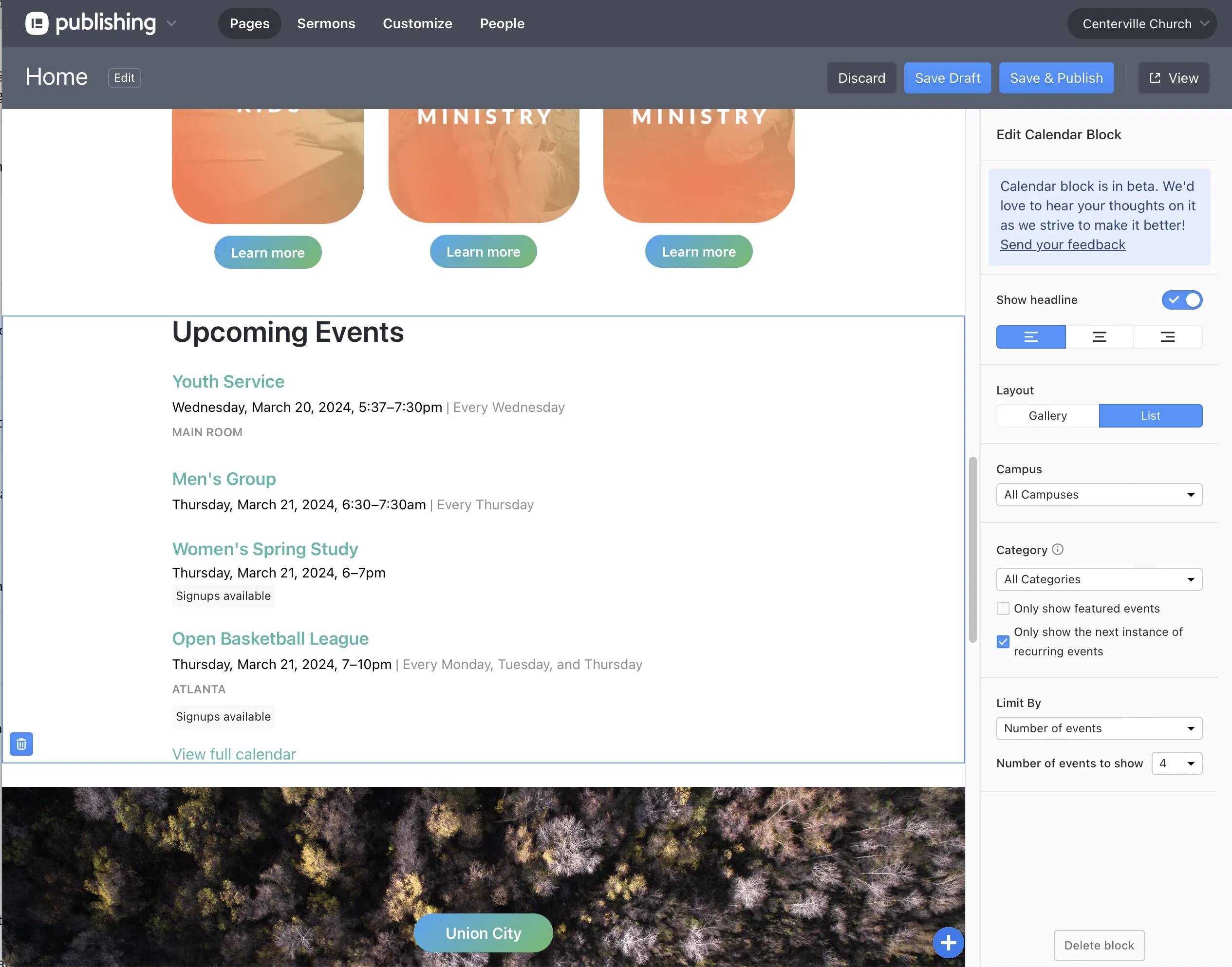Select the Gallery layout option
The height and width of the screenshot is (967, 1232).
click(1047, 415)
